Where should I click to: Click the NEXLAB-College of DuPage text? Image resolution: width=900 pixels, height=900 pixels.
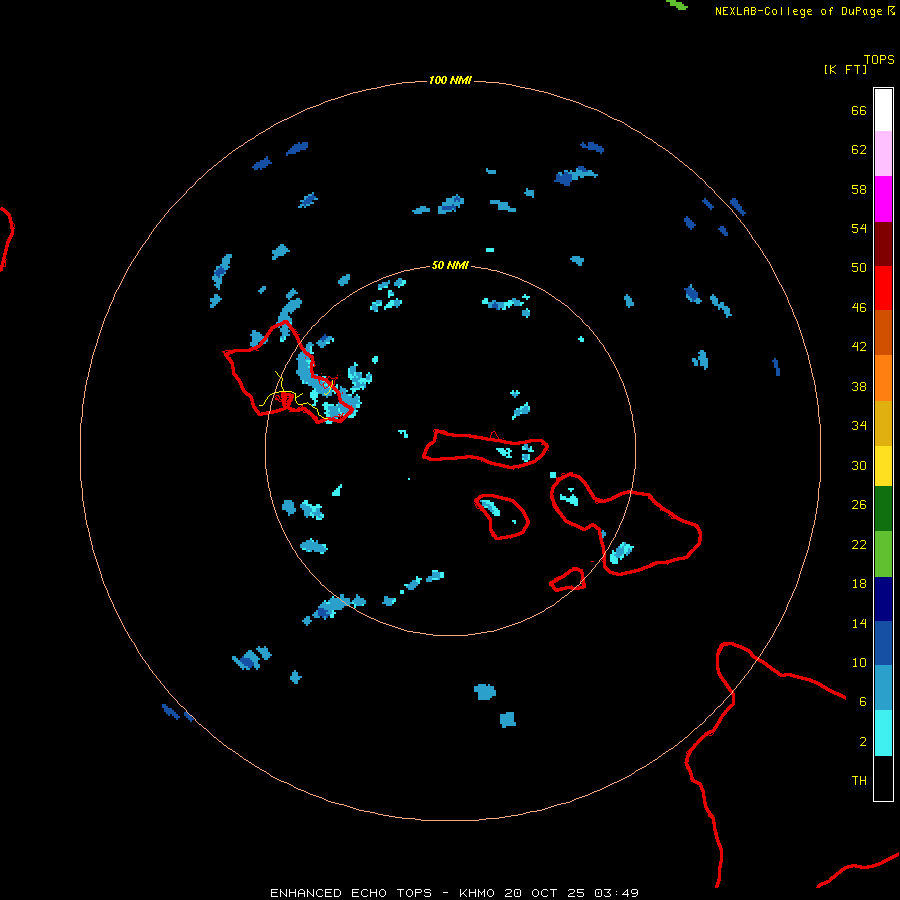click(798, 11)
